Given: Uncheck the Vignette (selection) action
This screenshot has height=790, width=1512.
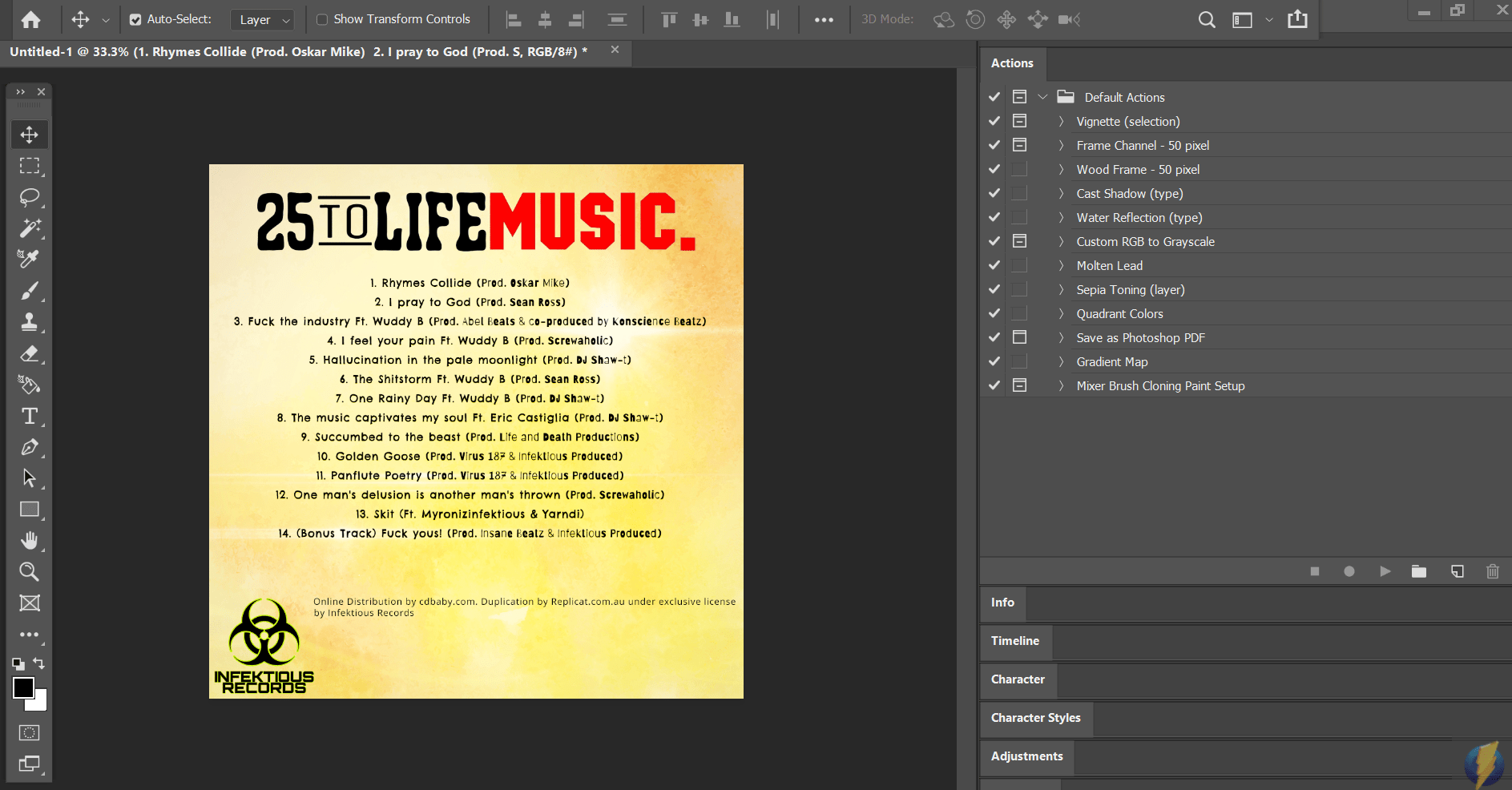Looking at the screenshot, I should point(994,120).
